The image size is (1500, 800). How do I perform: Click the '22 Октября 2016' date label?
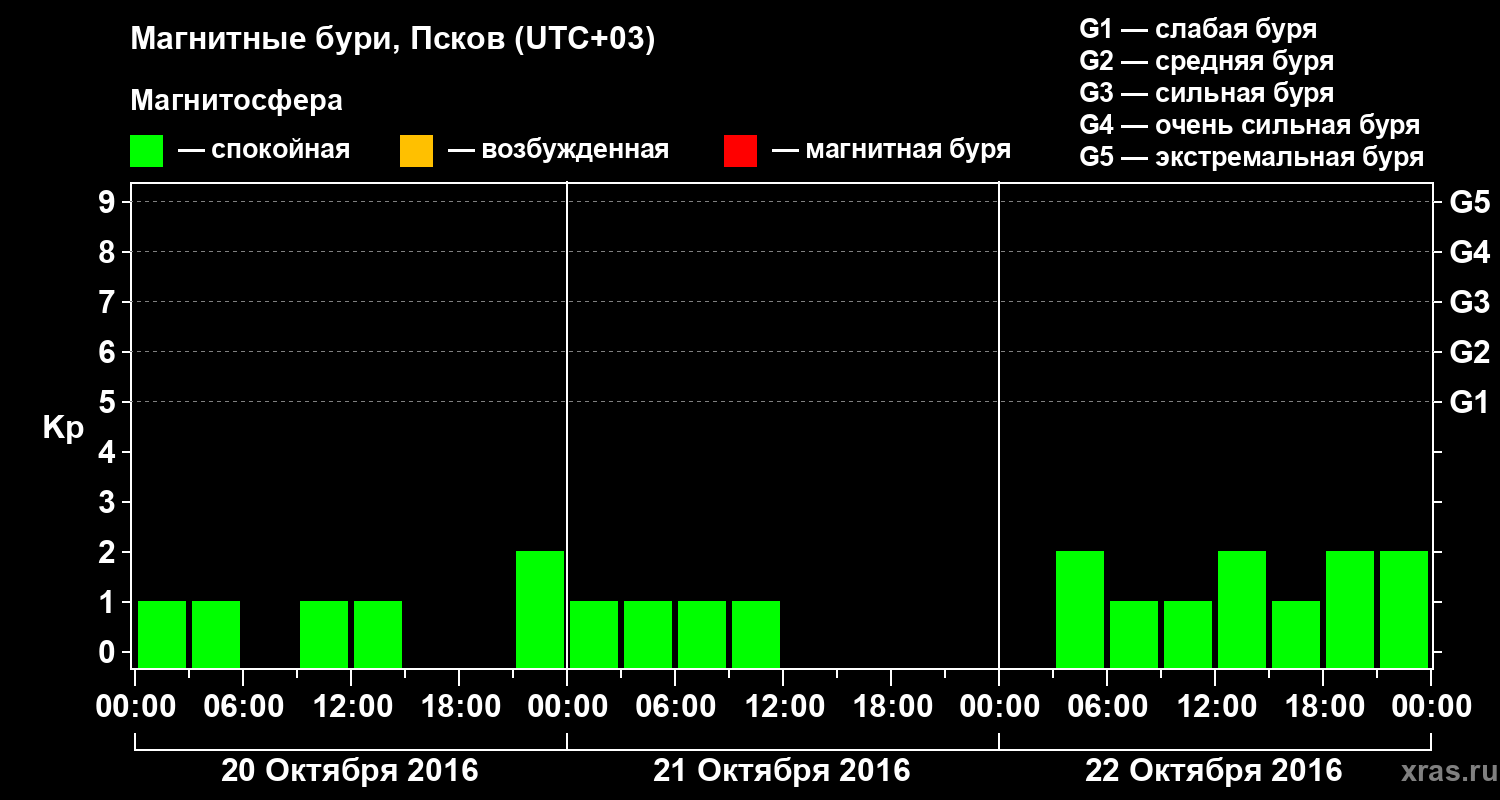point(1214,771)
